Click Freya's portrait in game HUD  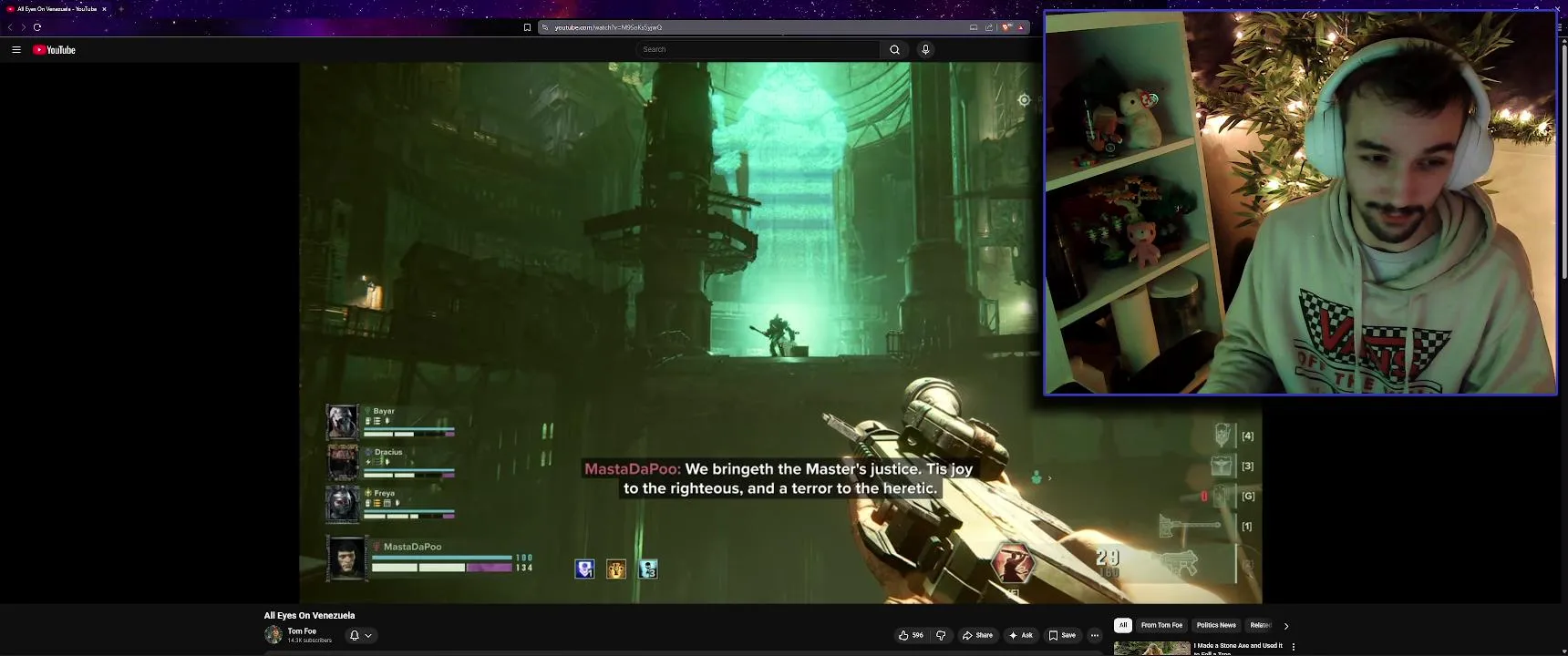click(343, 504)
